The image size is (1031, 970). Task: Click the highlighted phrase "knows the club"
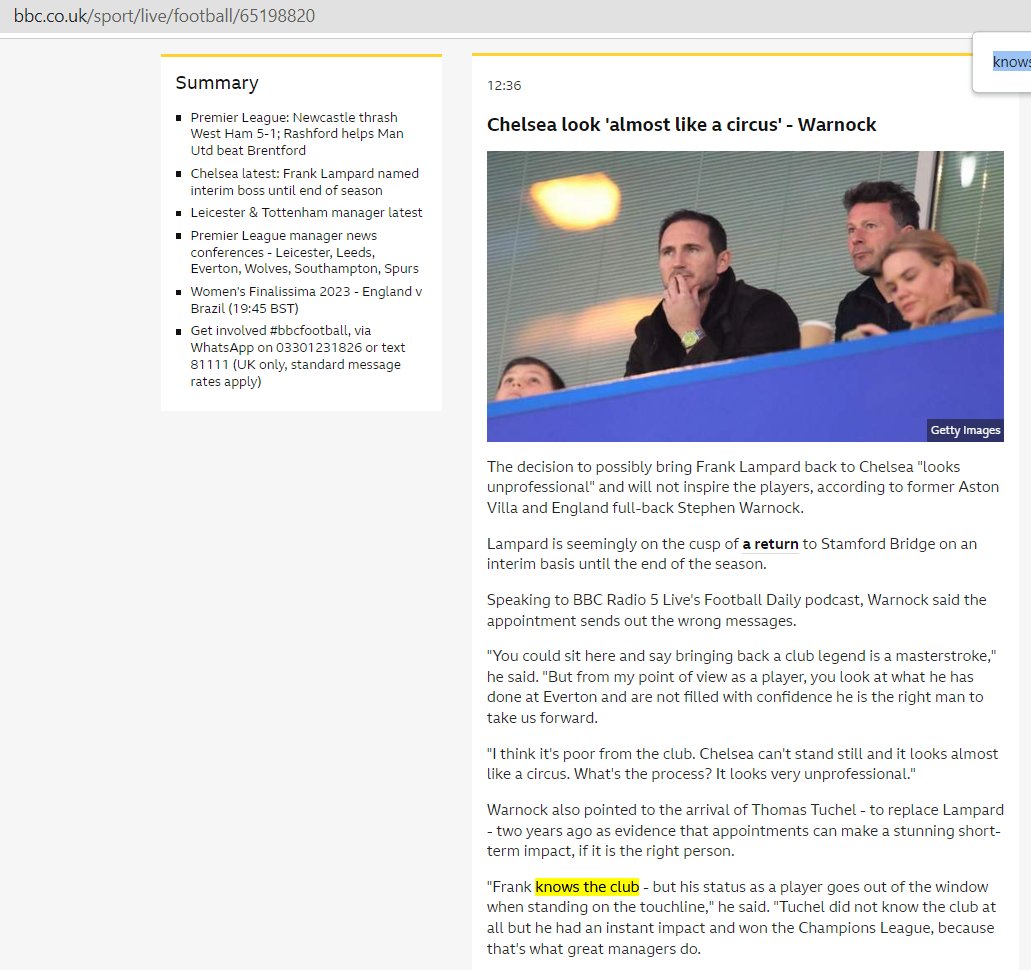coord(587,886)
